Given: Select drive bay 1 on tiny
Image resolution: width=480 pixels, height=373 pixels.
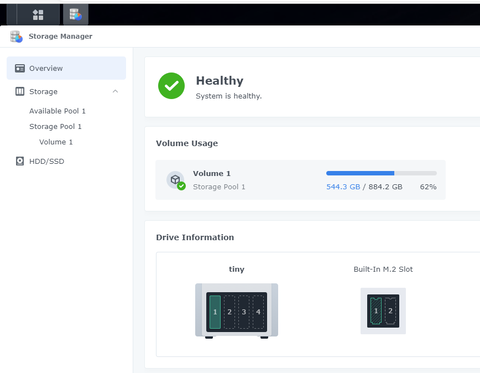Looking at the screenshot, I should click(215, 312).
